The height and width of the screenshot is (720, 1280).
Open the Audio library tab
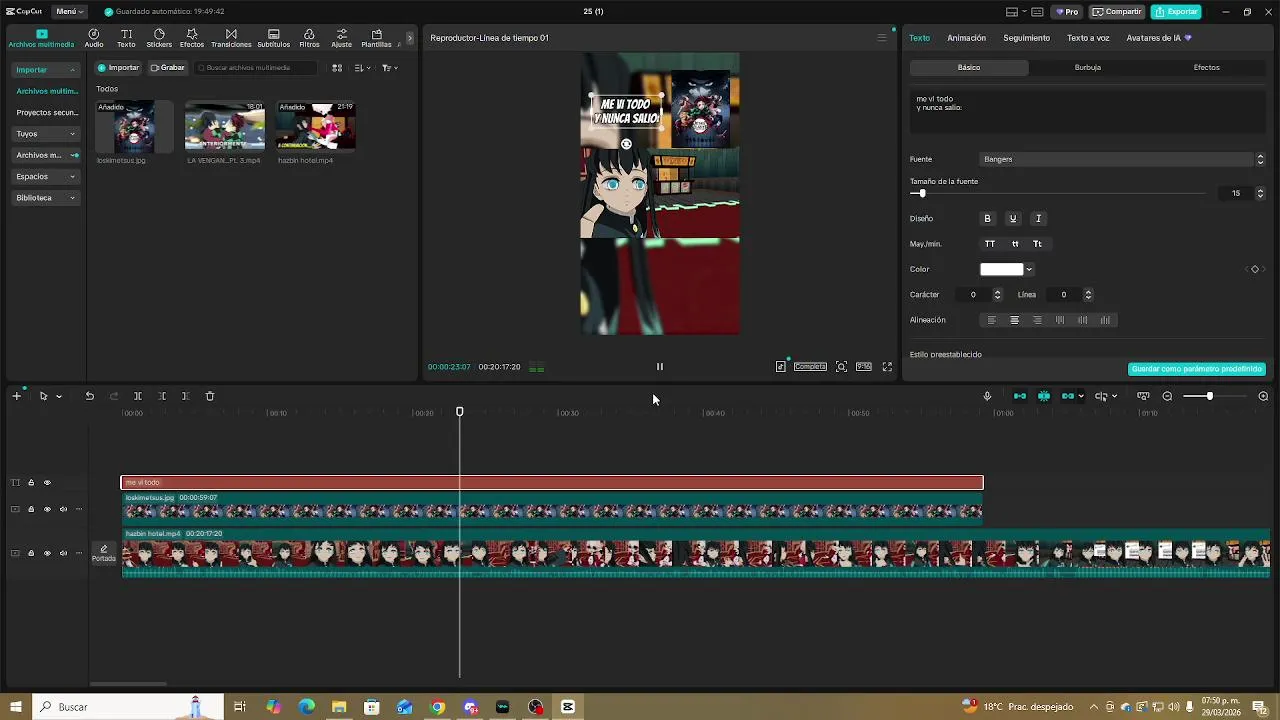(x=94, y=38)
